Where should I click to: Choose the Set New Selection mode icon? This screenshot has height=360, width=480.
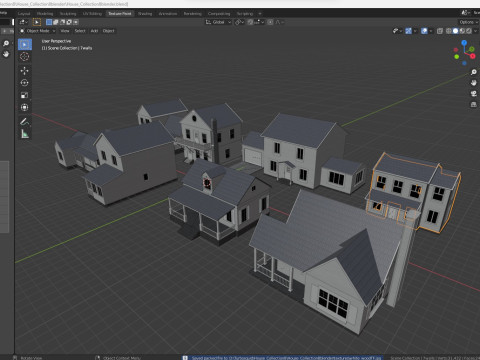[x=49, y=22]
